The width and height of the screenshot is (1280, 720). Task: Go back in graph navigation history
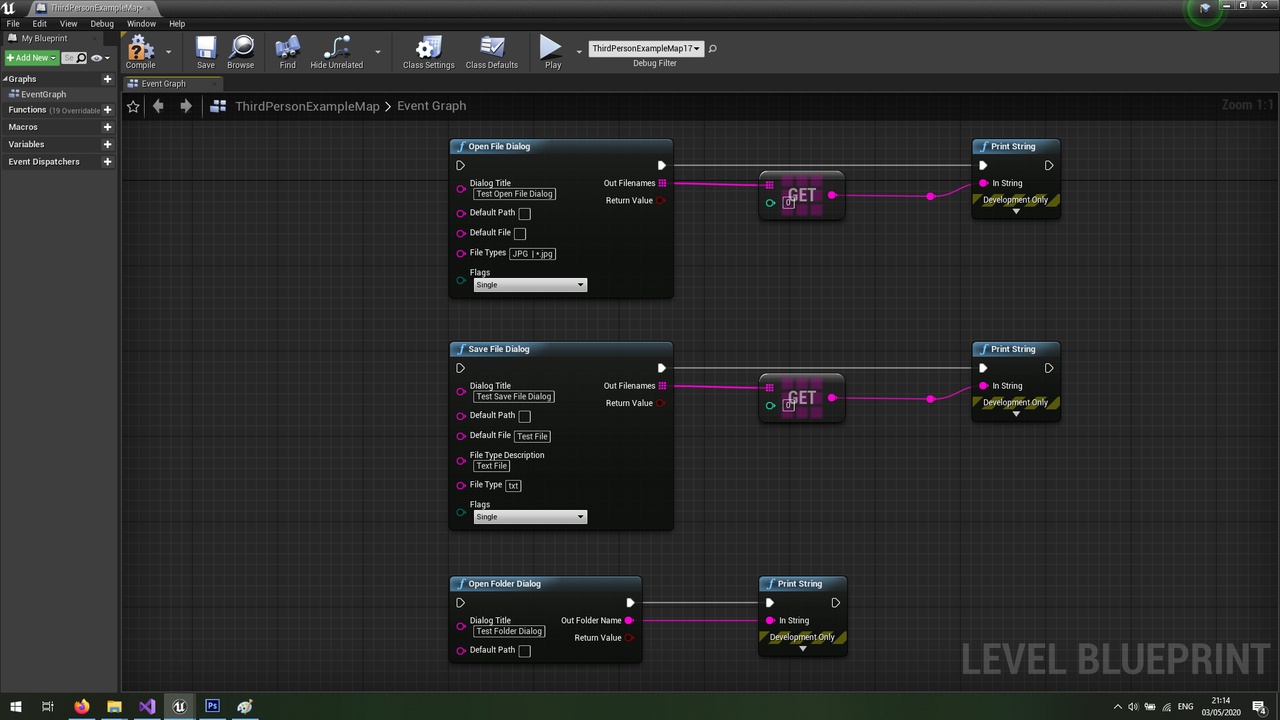pos(158,106)
